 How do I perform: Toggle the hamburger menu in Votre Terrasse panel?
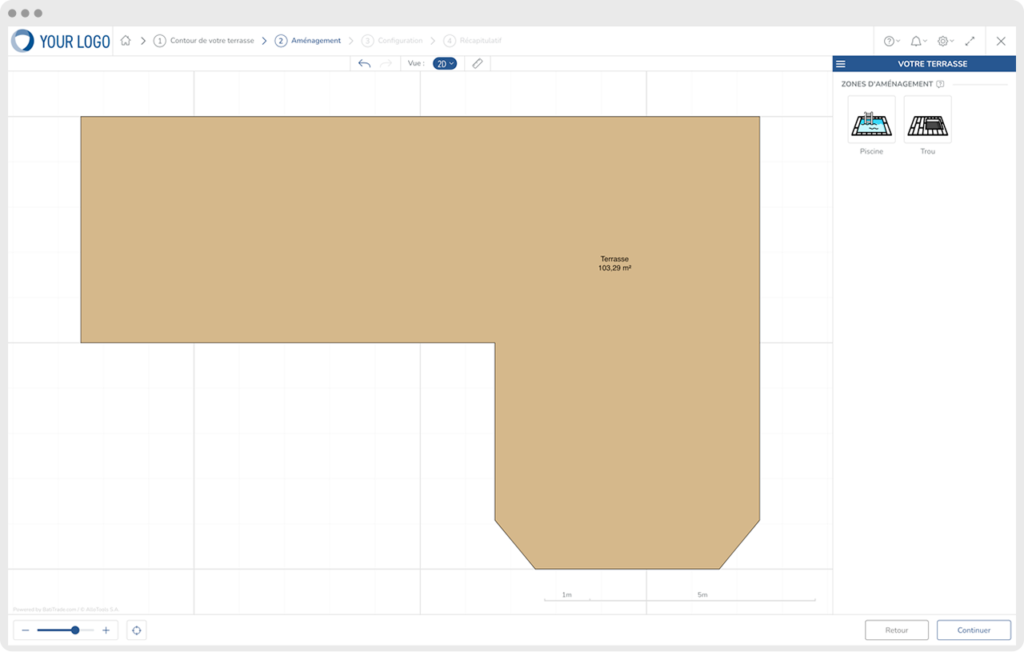(841, 64)
